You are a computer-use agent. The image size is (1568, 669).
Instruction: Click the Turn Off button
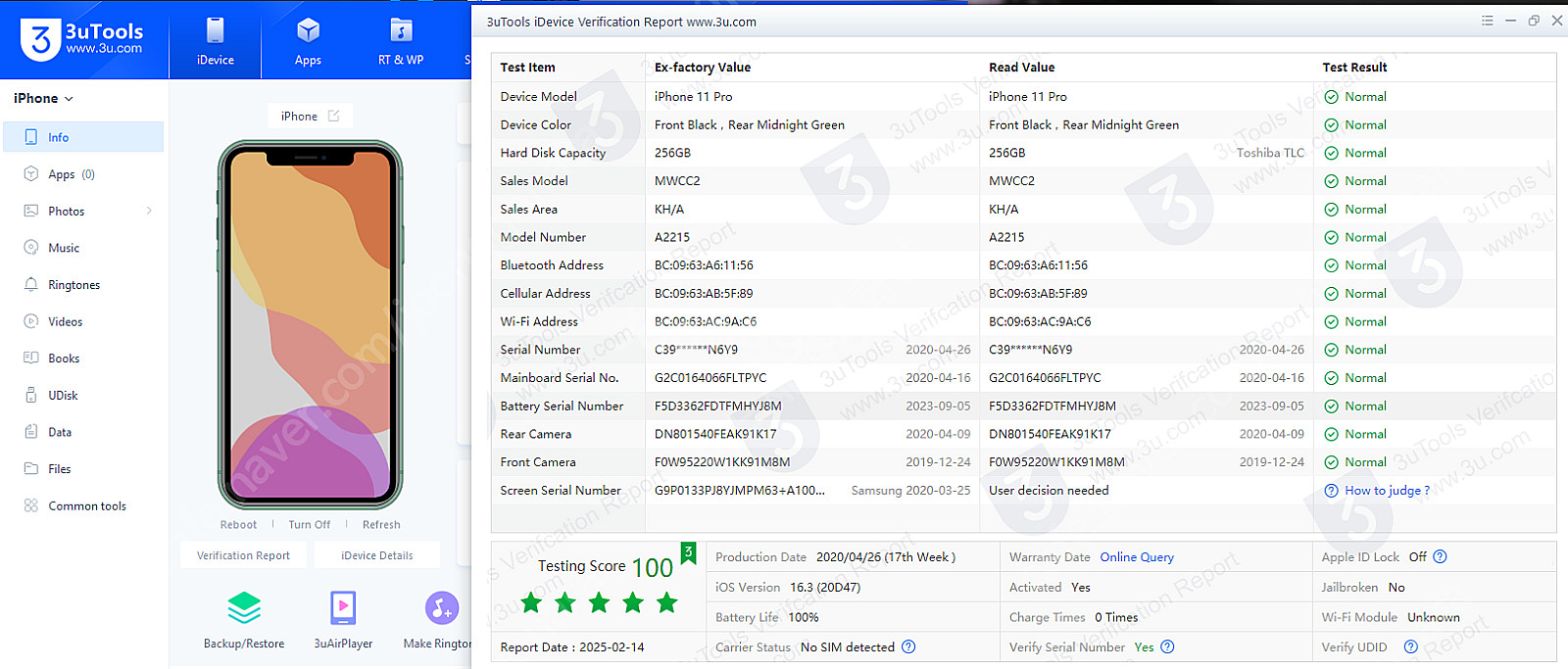(310, 525)
